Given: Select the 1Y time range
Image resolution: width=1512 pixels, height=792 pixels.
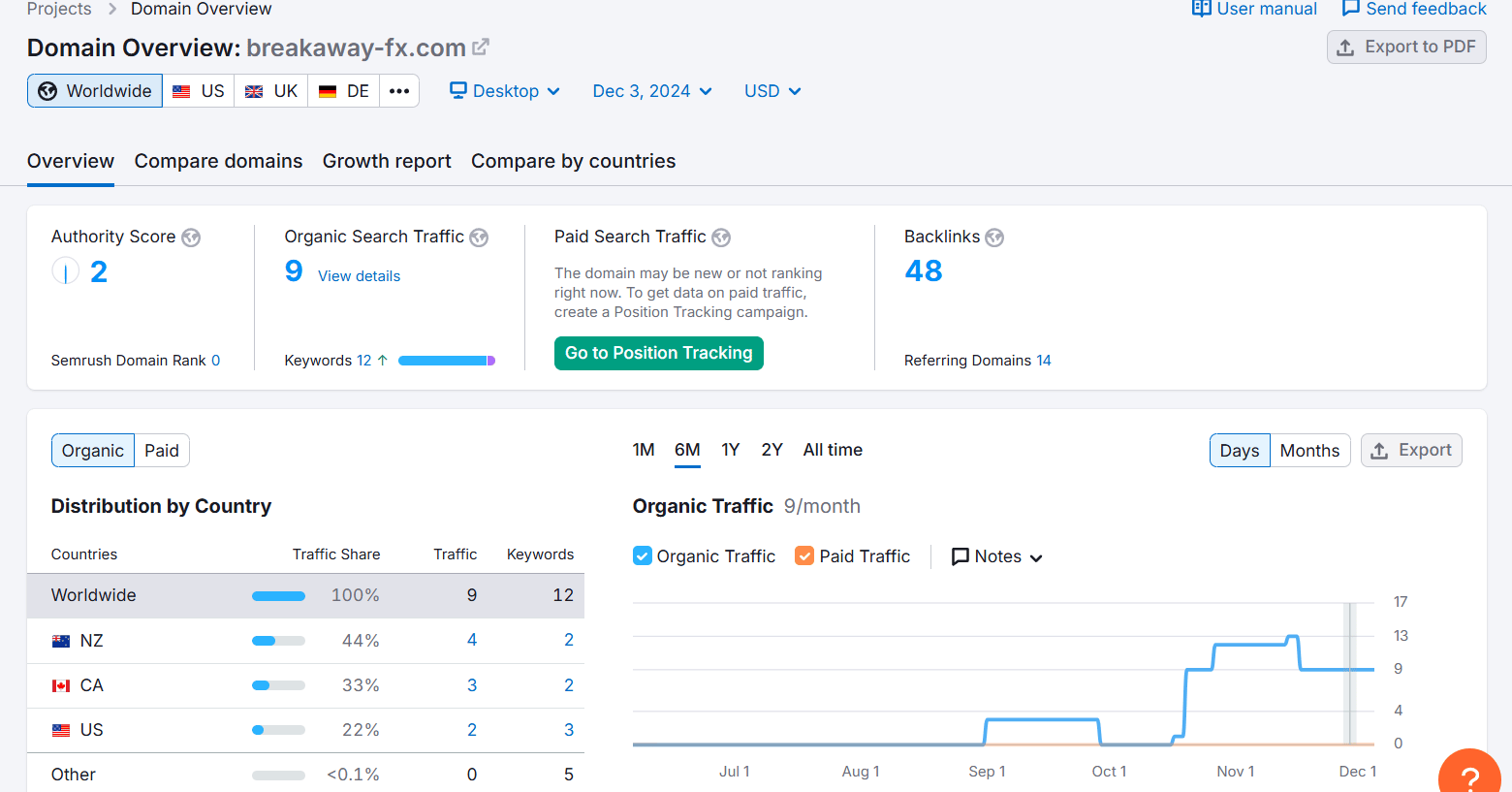Looking at the screenshot, I should [731, 450].
